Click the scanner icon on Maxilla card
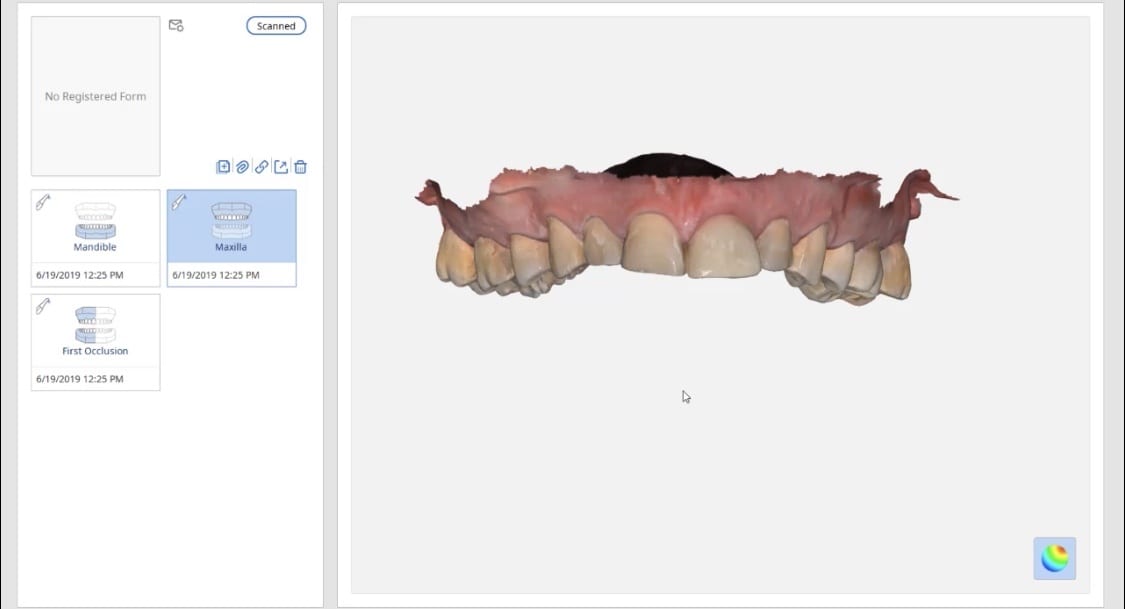The width and height of the screenshot is (1125, 609). [x=179, y=202]
